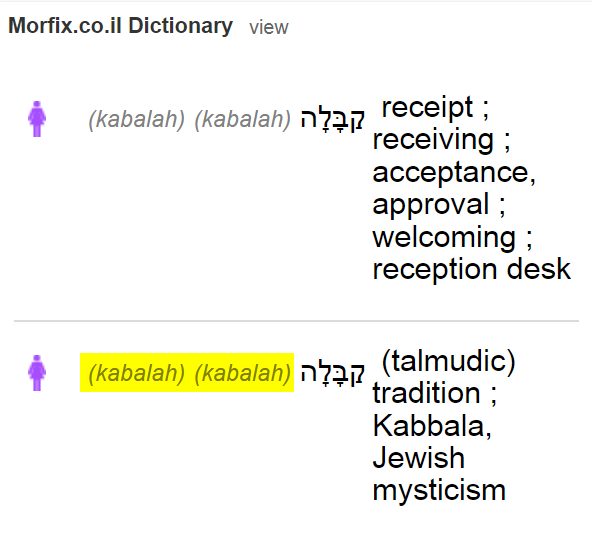Click the Hebrew word in the first entry
Viewport: 592px width, 536px height.
333,119
